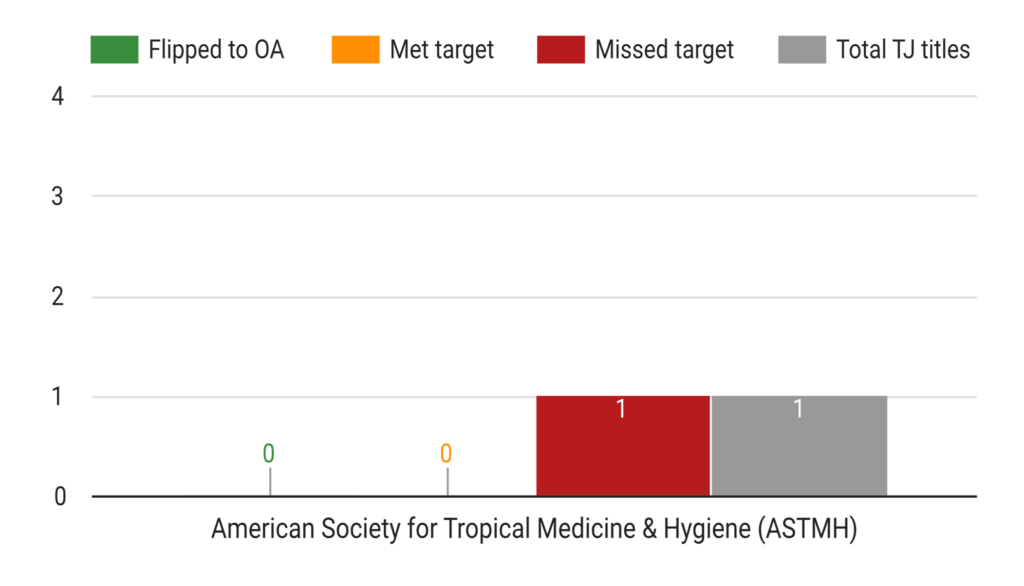Click the ASTMH category axis label
Image resolution: width=1024 pixels, height=586 pixels.
(534, 529)
